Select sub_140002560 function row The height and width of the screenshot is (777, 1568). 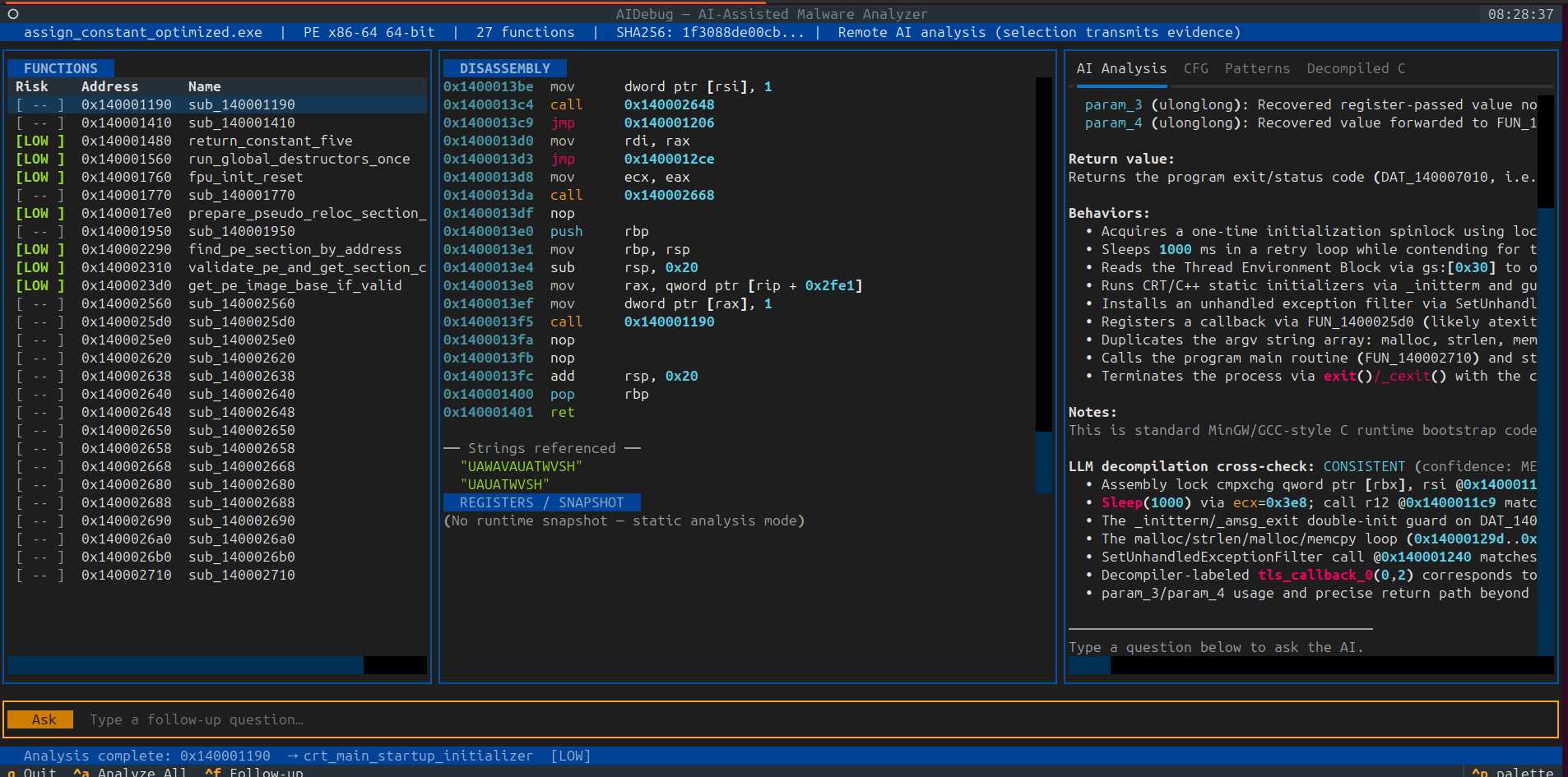coord(217,303)
